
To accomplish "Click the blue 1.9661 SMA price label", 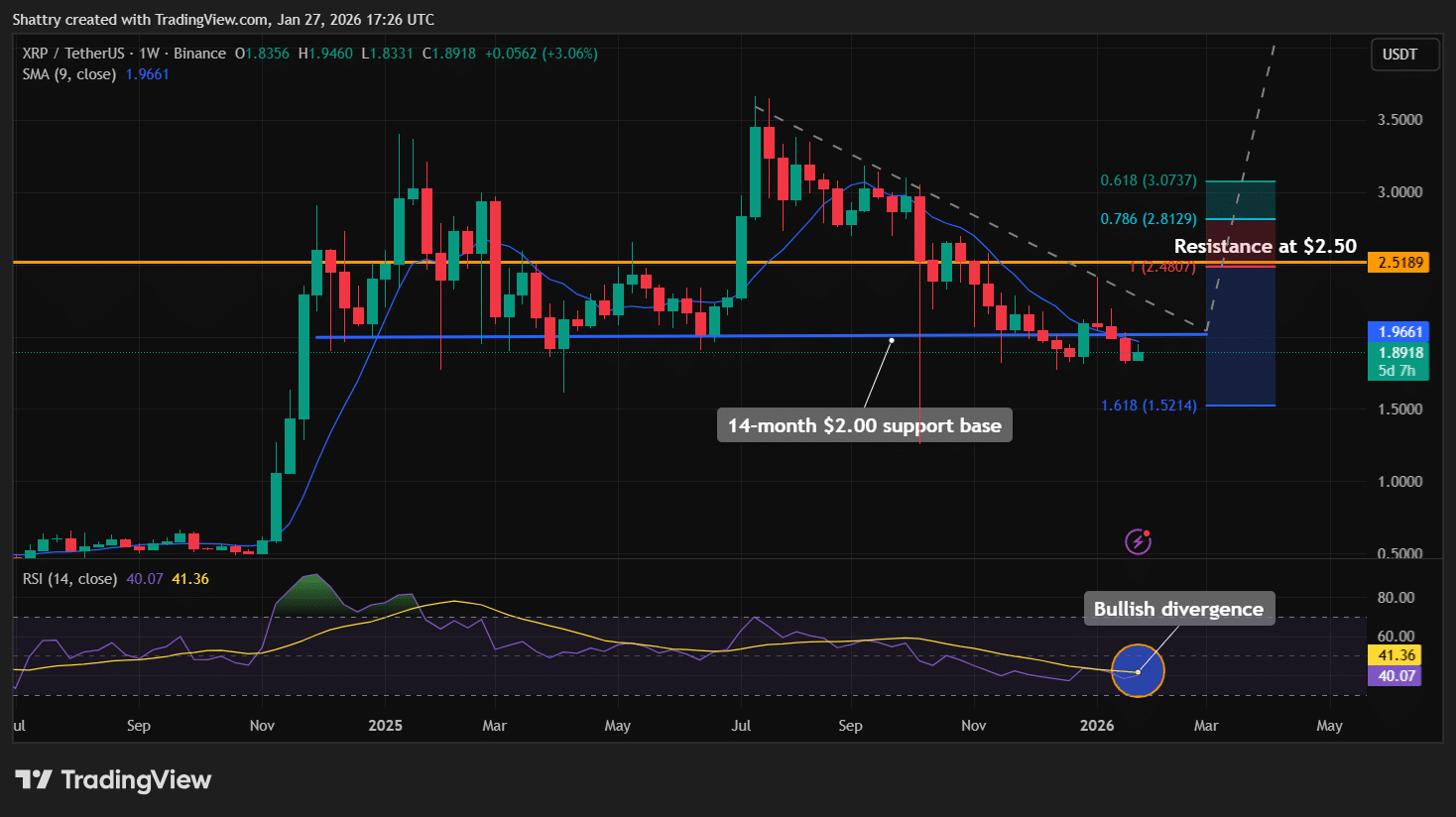I will click(1398, 332).
